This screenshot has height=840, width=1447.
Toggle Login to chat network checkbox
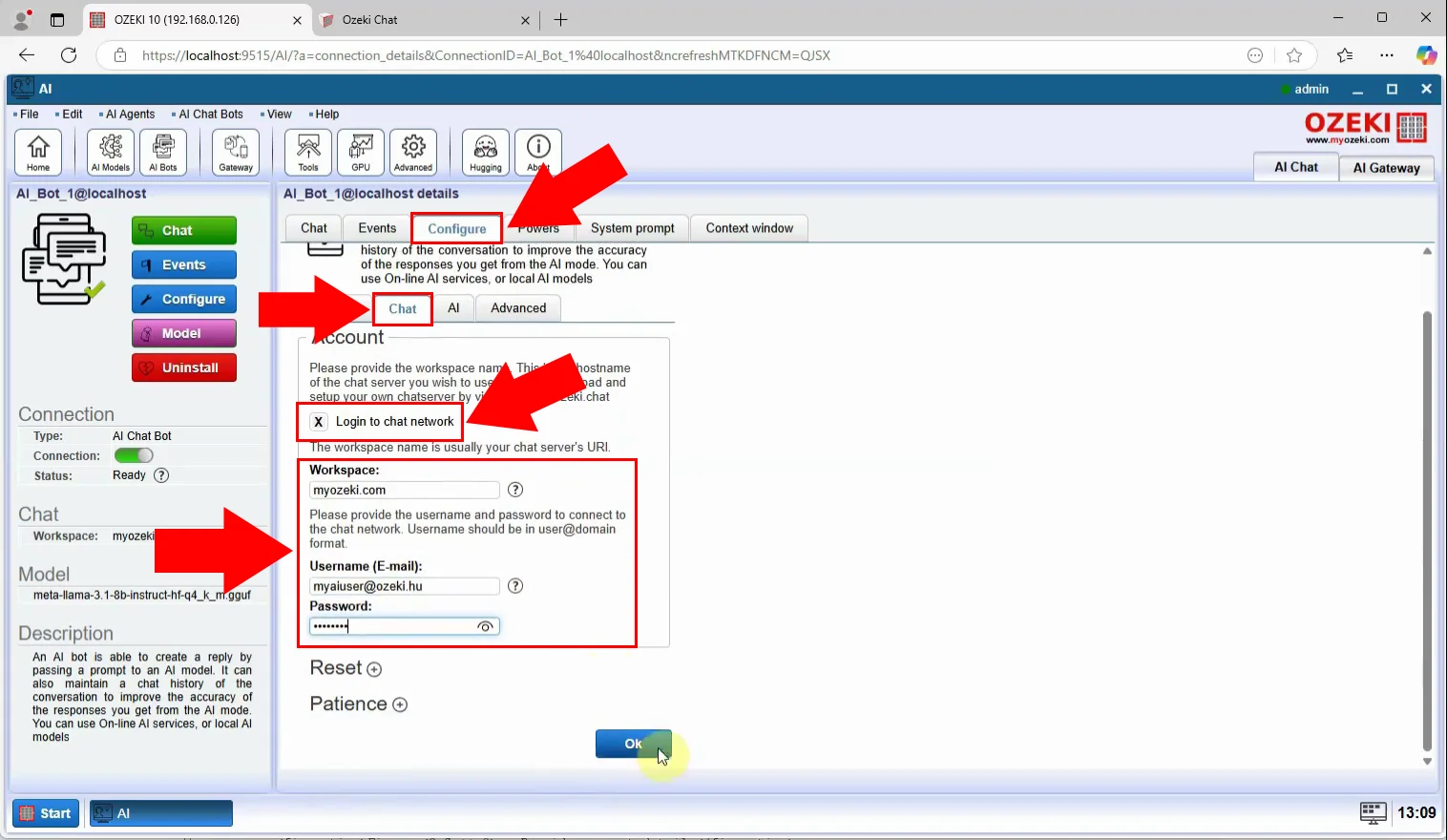(x=319, y=421)
